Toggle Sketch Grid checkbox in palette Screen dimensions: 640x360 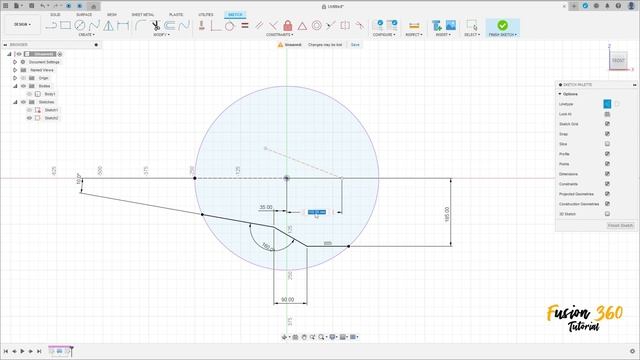(x=607, y=124)
